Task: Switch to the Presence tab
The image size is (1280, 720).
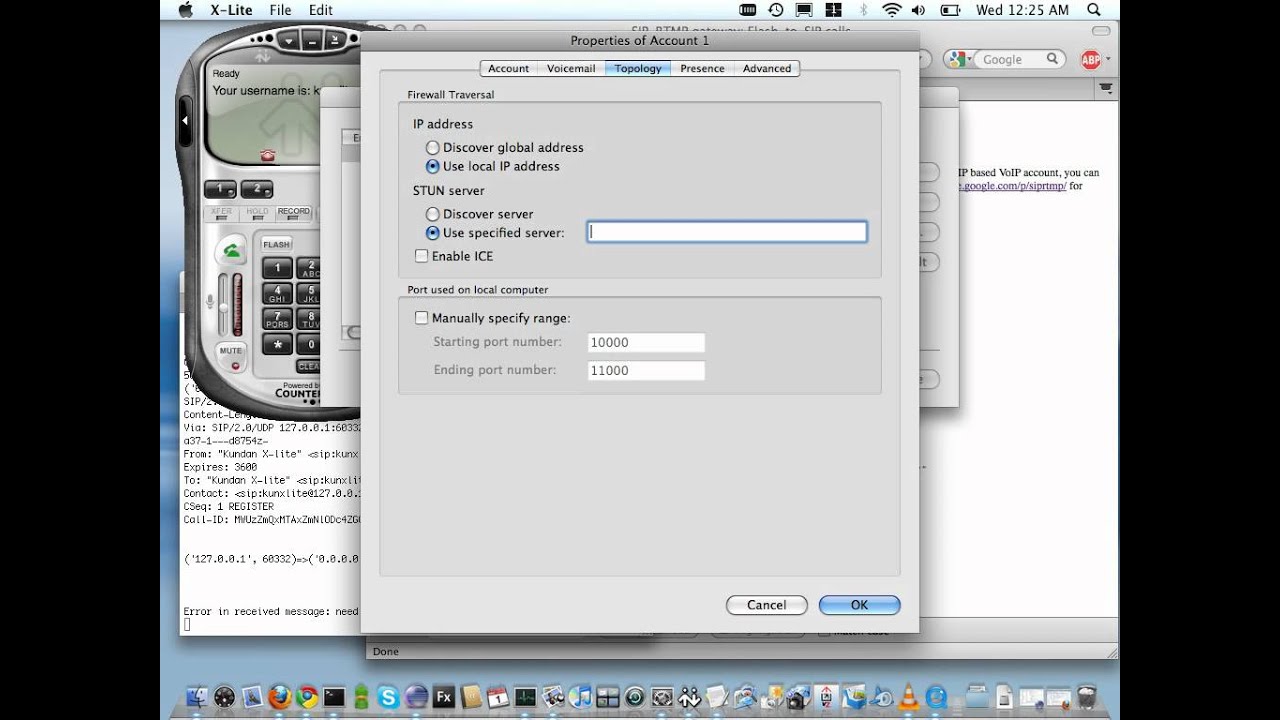Action: (702, 68)
